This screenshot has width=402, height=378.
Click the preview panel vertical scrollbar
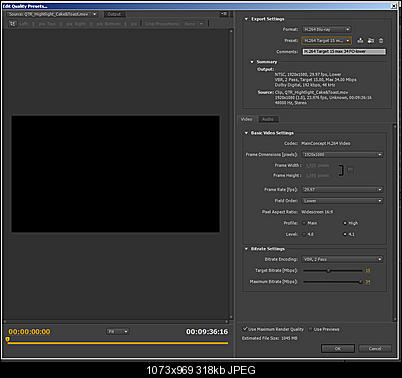point(231,174)
